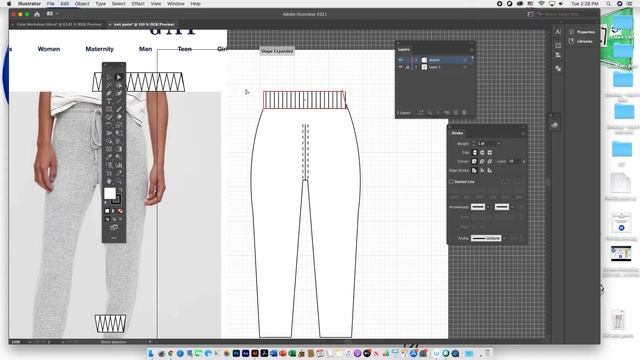
Task: Open the Type menu
Action: (100, 4)
